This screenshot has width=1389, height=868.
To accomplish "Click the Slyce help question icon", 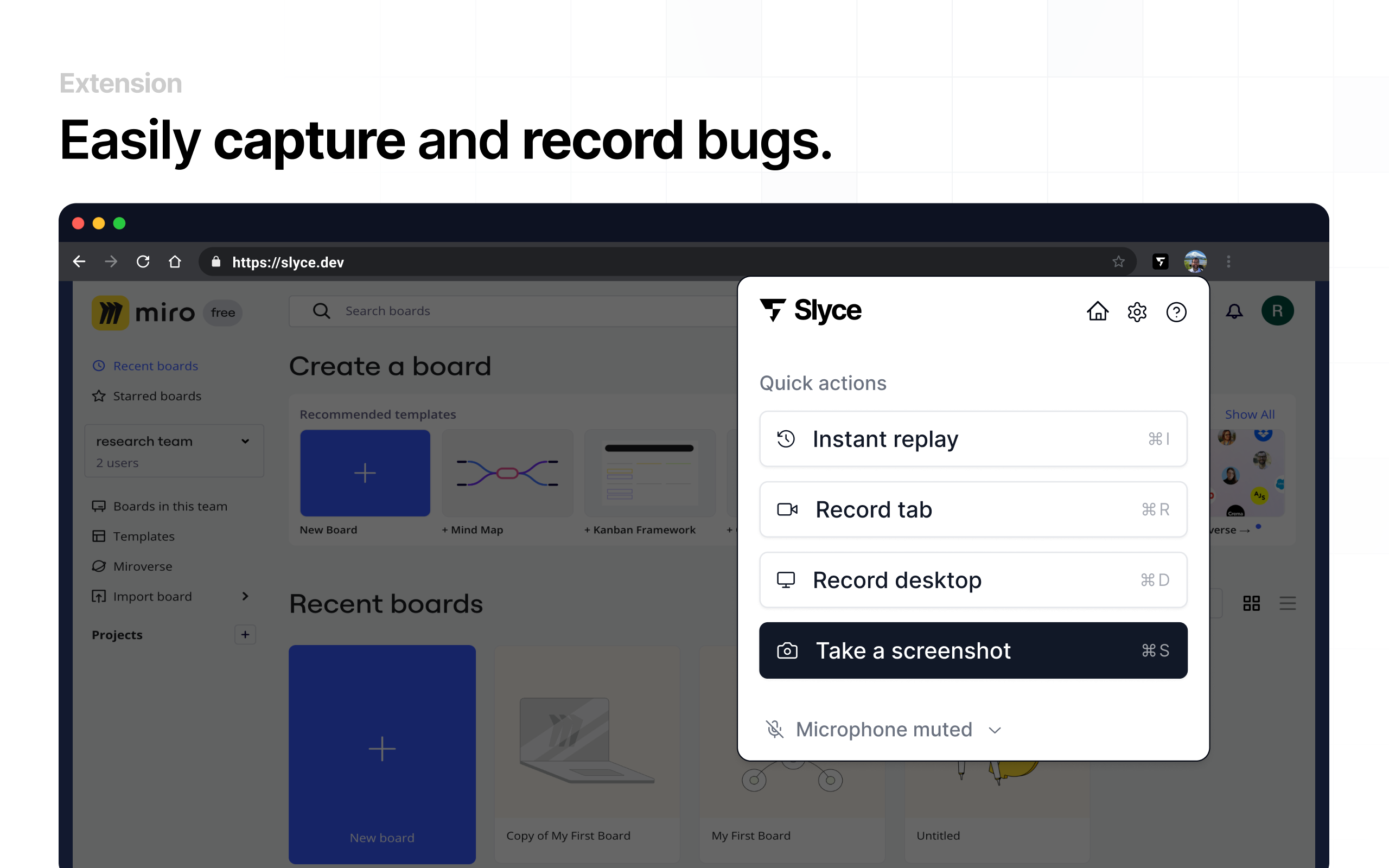I will coord(1176,312).
